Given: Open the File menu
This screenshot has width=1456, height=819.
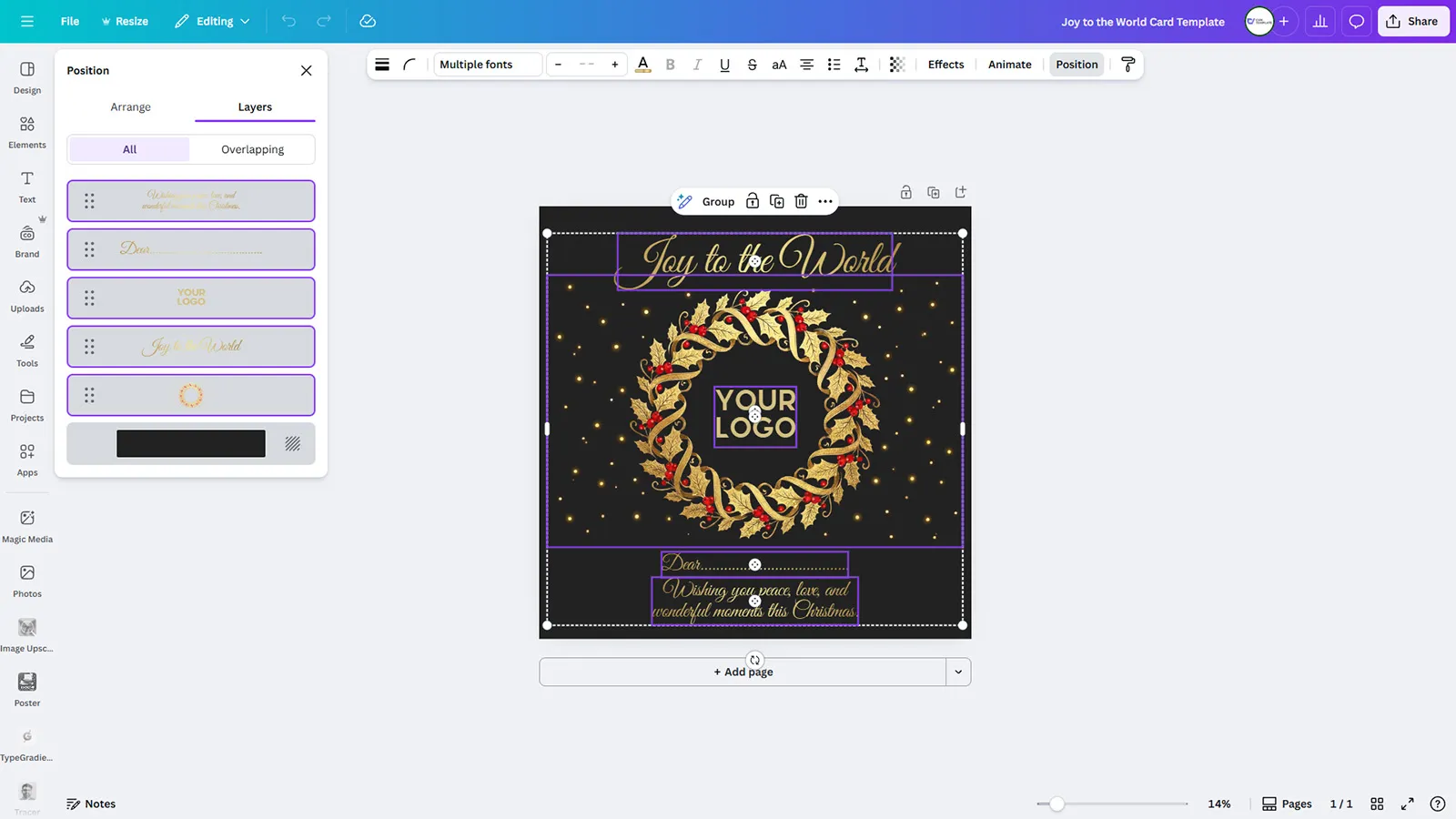Looking at the screenshot, I should tap(69, 20).
